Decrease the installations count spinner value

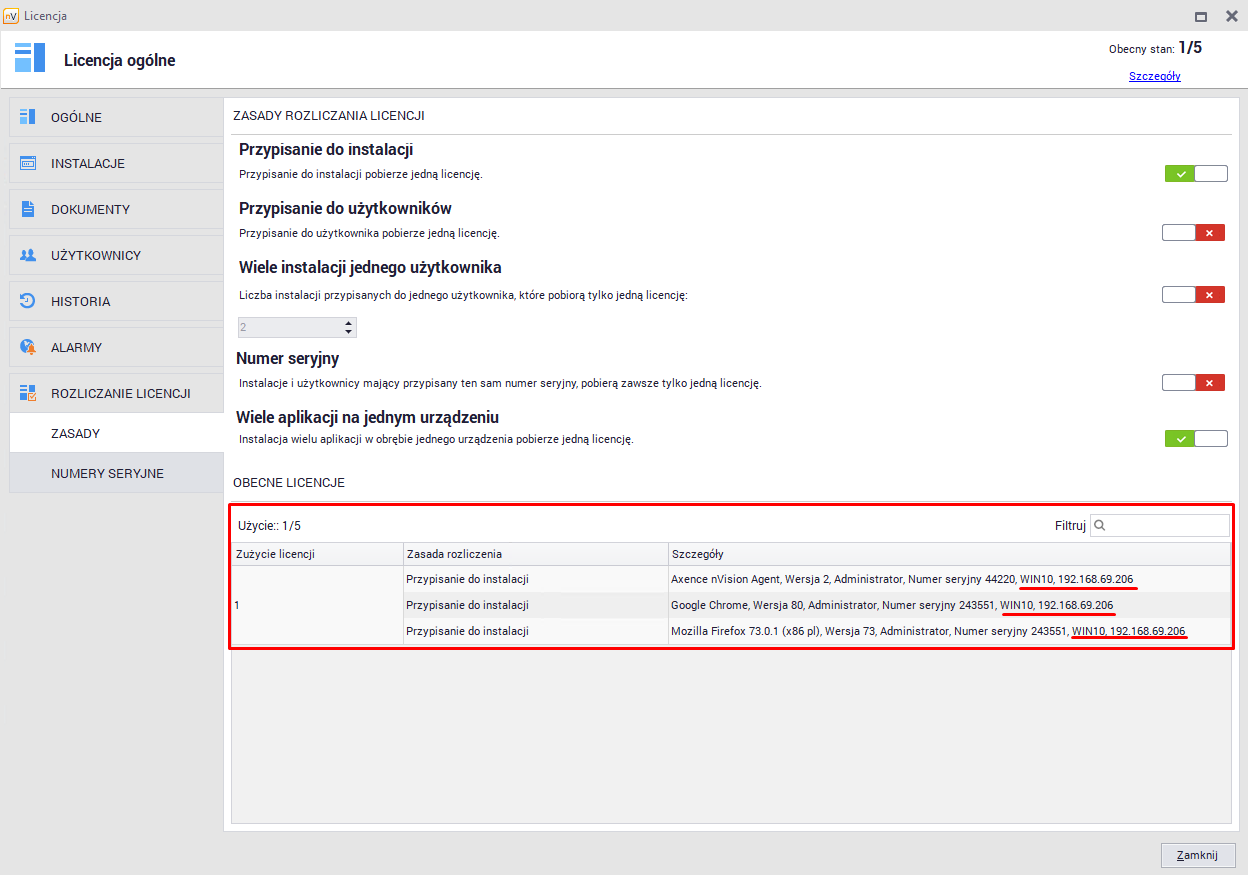point(348,332)
